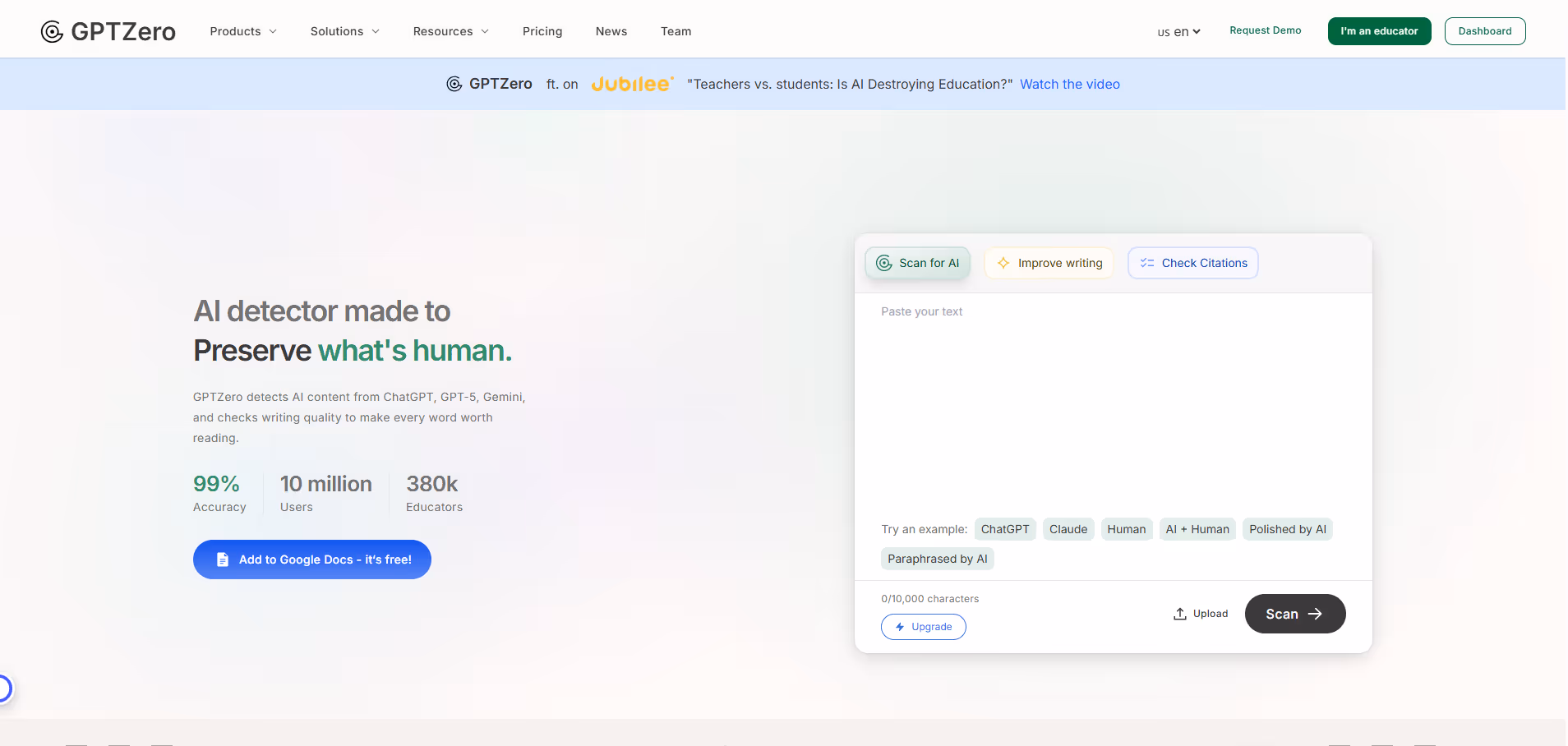Click the I'm an educator button
Screen dimensions: 1568x746
(1379, 31)
